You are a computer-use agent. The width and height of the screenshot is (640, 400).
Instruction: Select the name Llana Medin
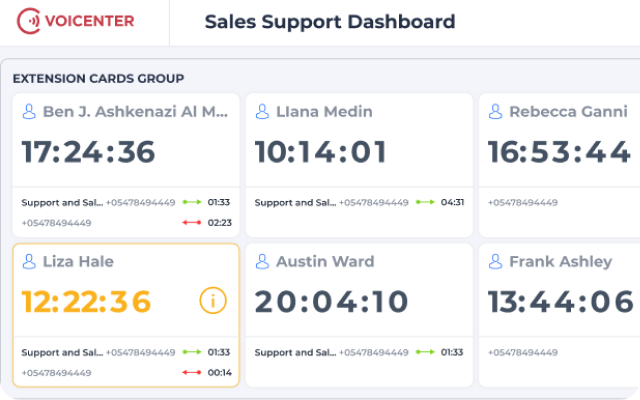pyautogui.click(x=324, y=111)
